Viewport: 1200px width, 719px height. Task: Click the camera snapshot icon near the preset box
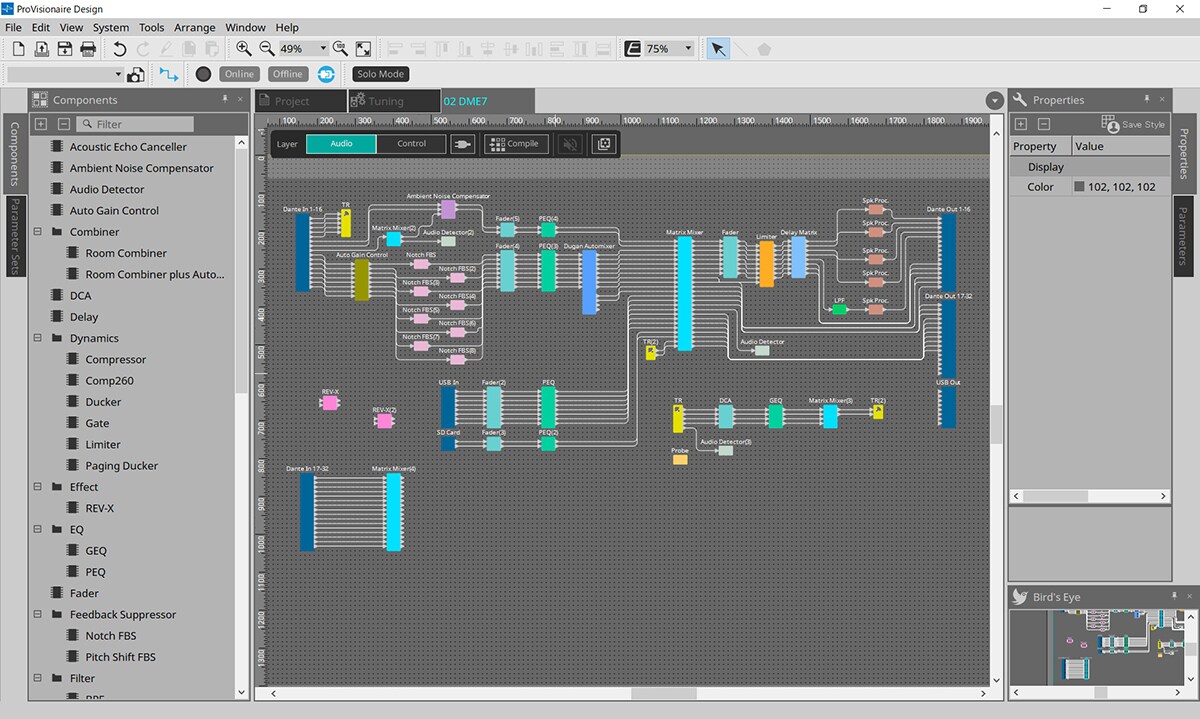coord(136,73)
